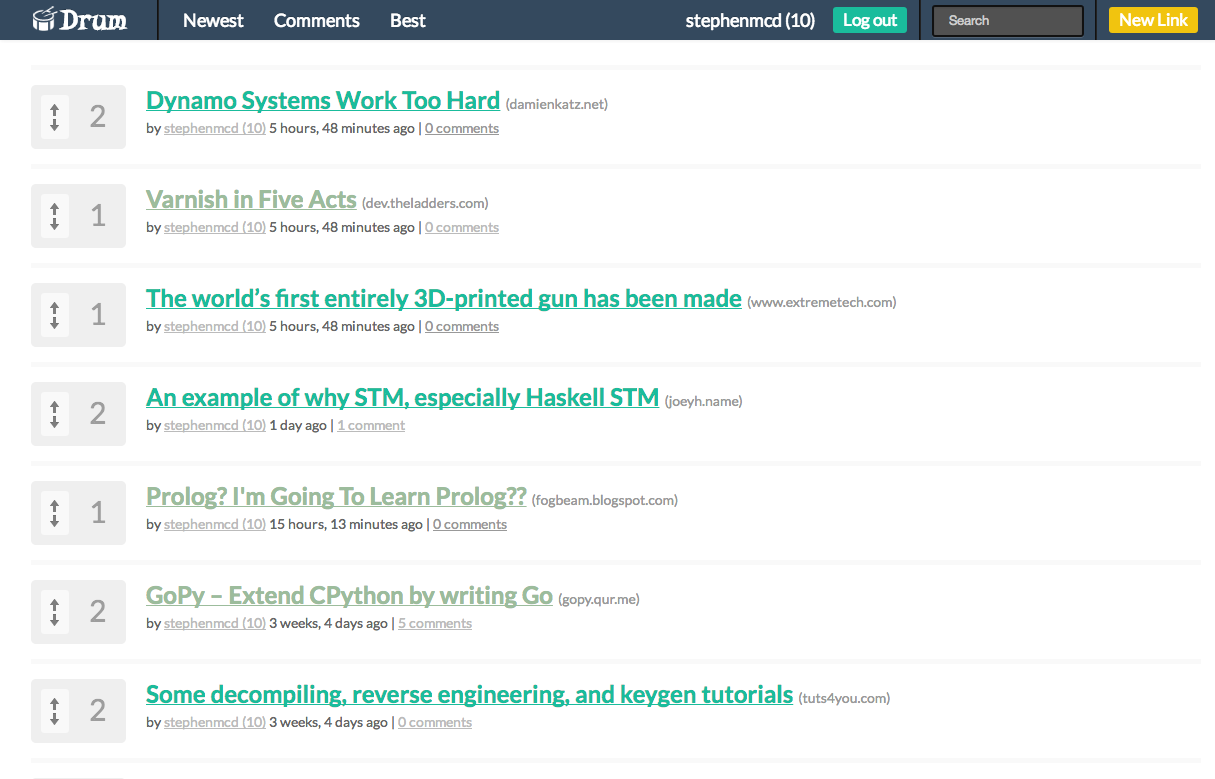
Task: Focus the Search input field
Action: pos(1008,21)
